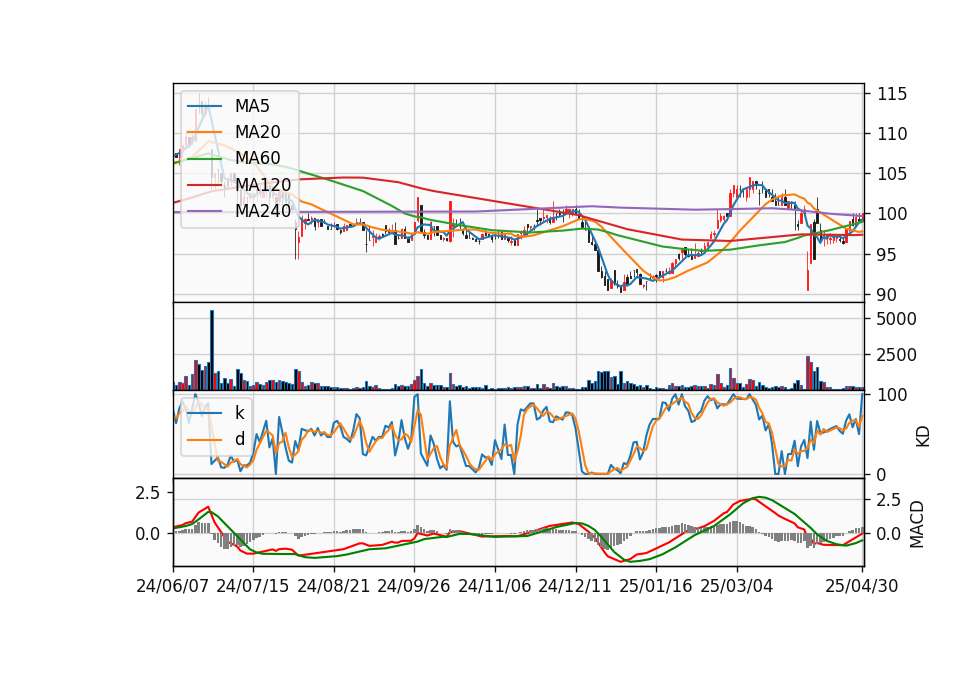
Task: Click the 2500 volume axis tick label
Action: tap(897, 355)
